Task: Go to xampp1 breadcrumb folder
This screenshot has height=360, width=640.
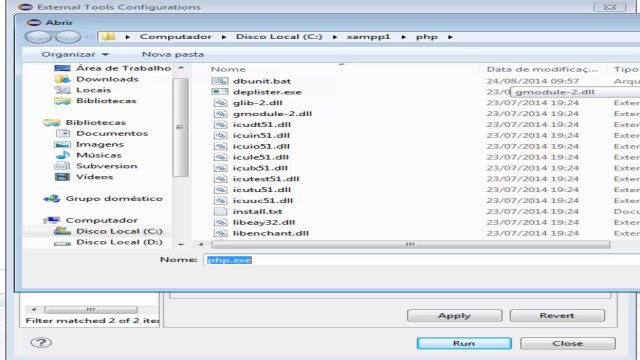Action: coord(368,37)
